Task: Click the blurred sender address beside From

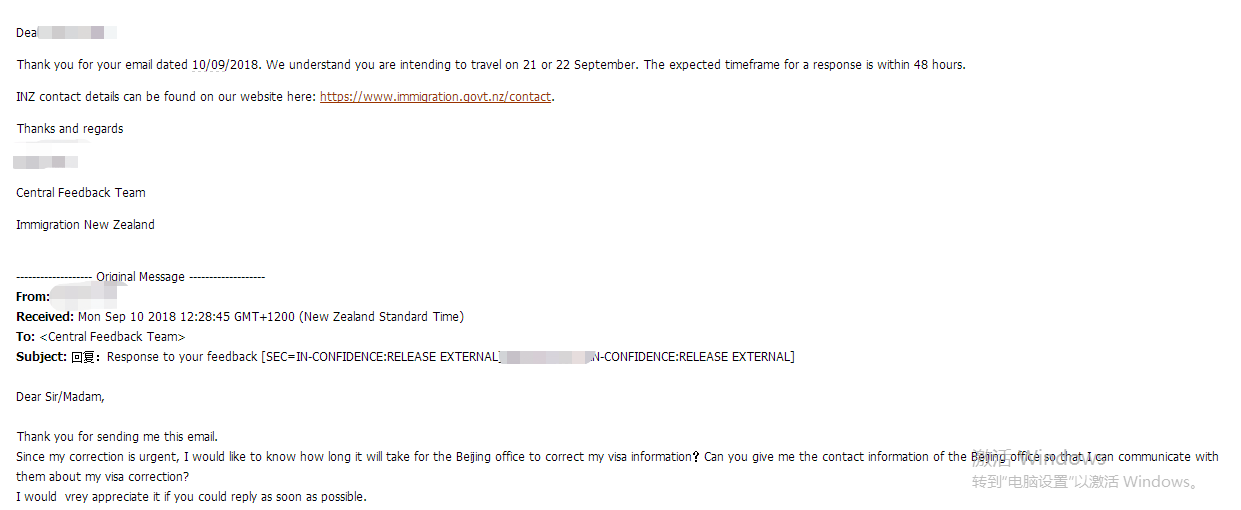Action: coord(84,296)
